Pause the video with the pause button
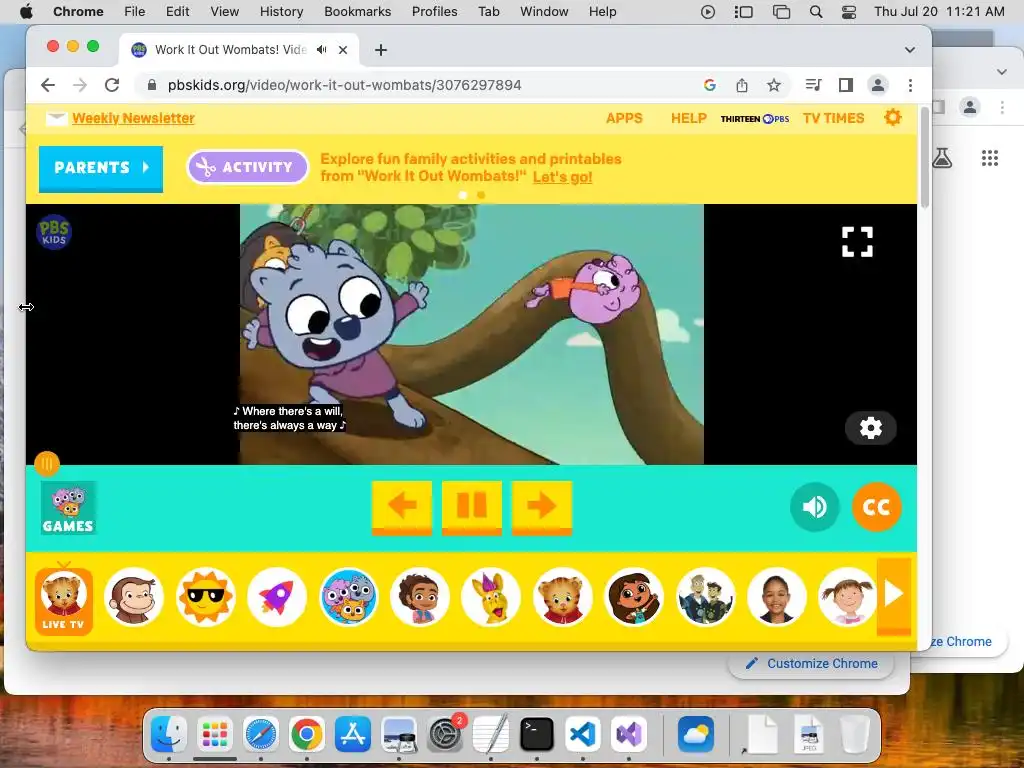The height and width of the screenshot is (768, 1024). click(472, 507)
